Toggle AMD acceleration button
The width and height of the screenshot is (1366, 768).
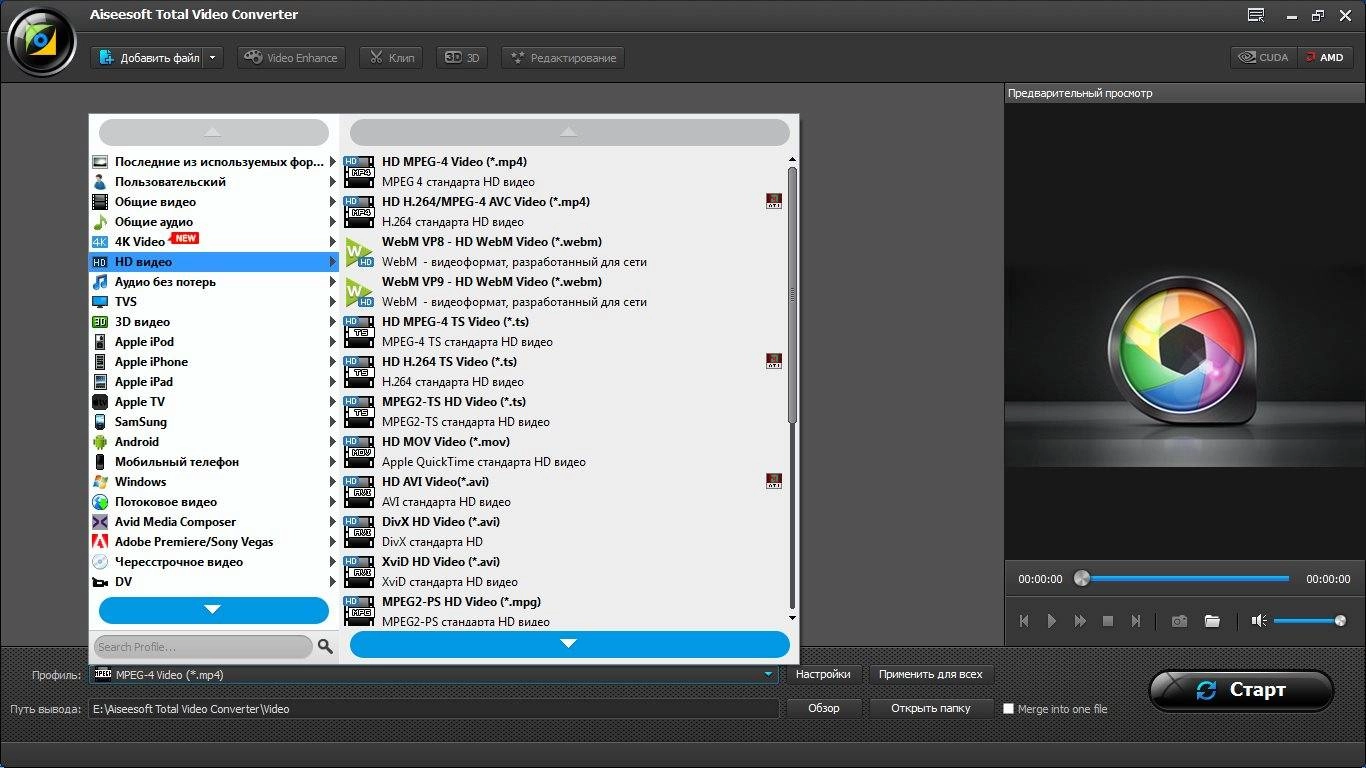pos(1325,58)
